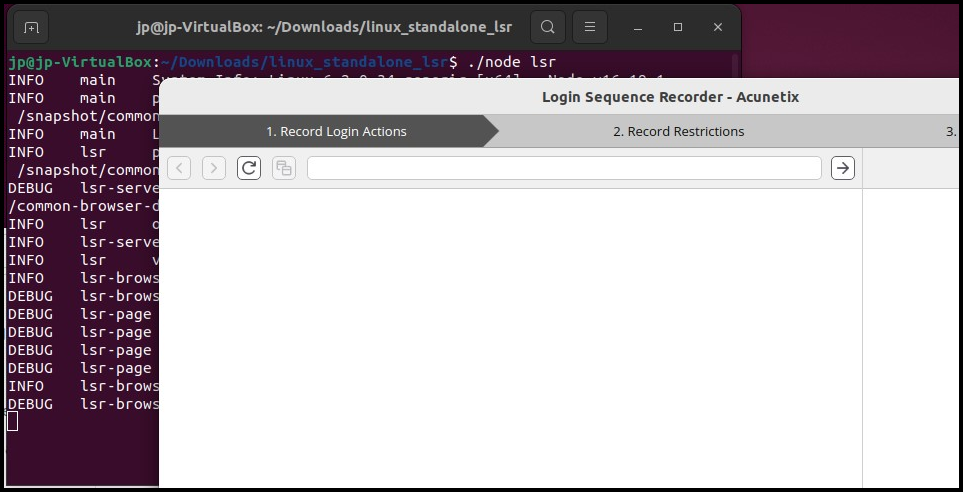Click the terminal cursor block at bottom

[x=12, y=421]
